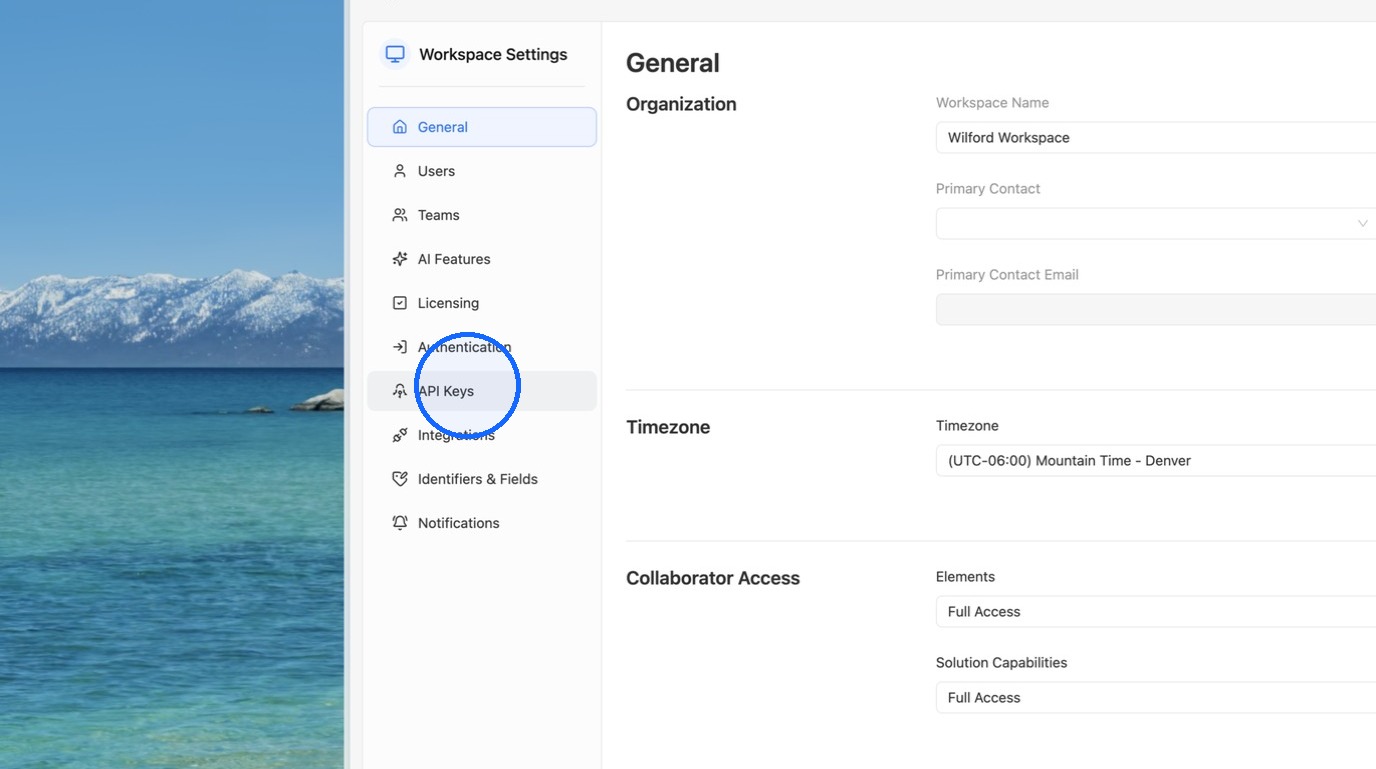Viewport: 1376px width, 769px height.
Task: Click the API Keys icon
Action: [x=400, y=391]
